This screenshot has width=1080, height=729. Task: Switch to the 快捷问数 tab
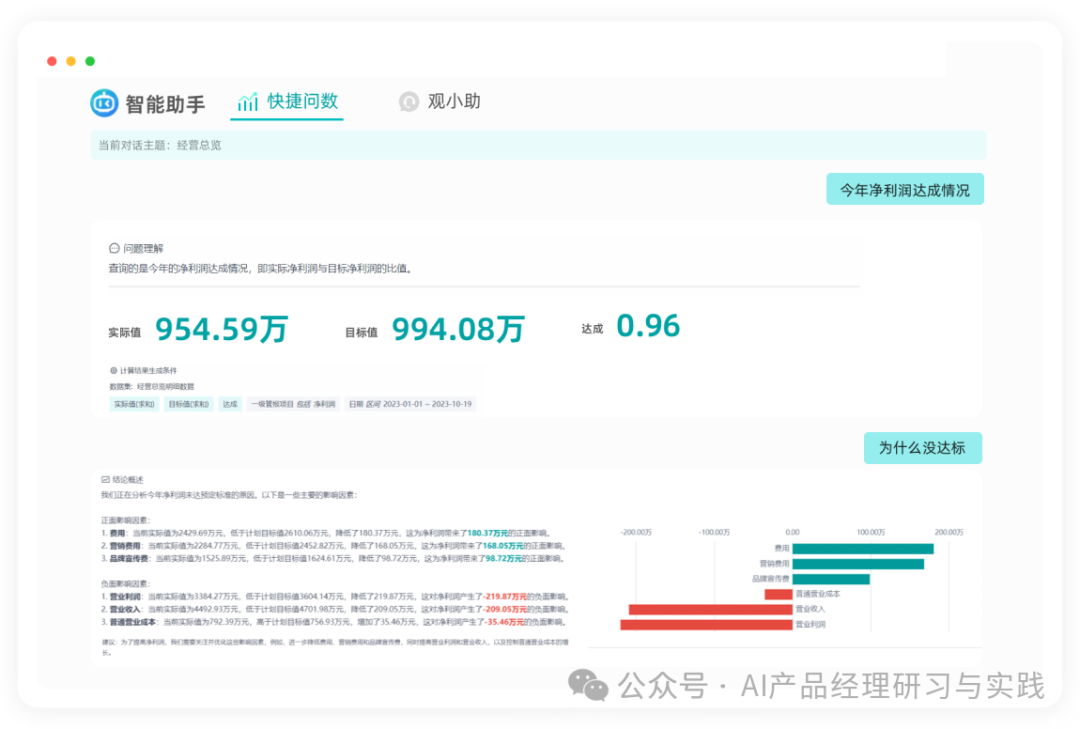287,102
